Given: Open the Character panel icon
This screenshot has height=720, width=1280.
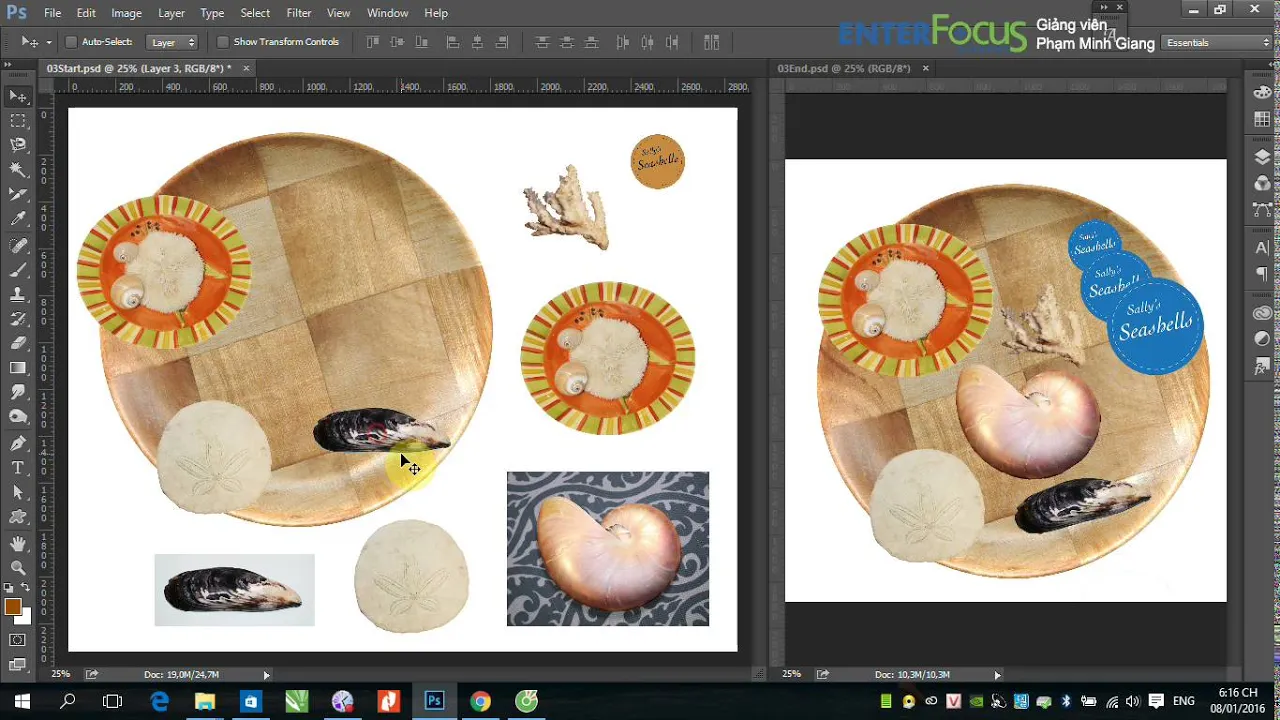Looking at the screenshot, I should [x=1262, y=248].
